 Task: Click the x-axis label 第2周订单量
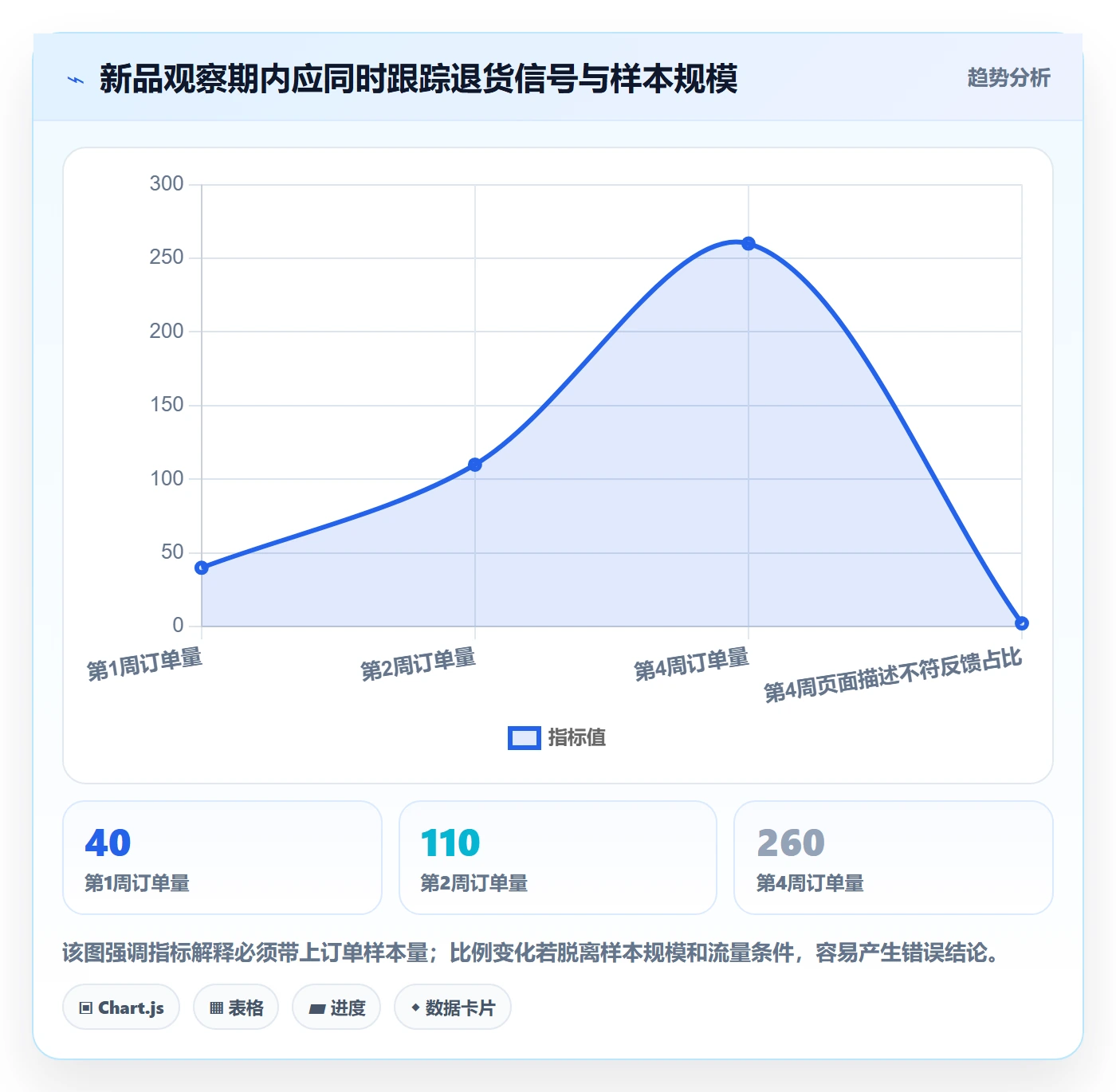(418, 664)
